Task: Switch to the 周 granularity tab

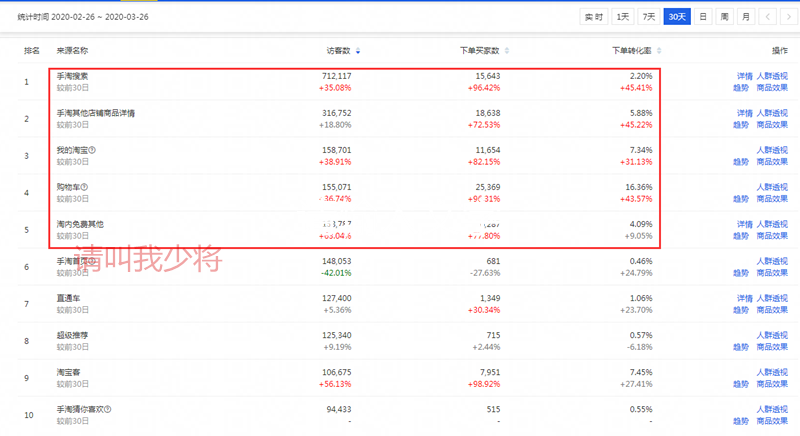Action: coord(725,17)
